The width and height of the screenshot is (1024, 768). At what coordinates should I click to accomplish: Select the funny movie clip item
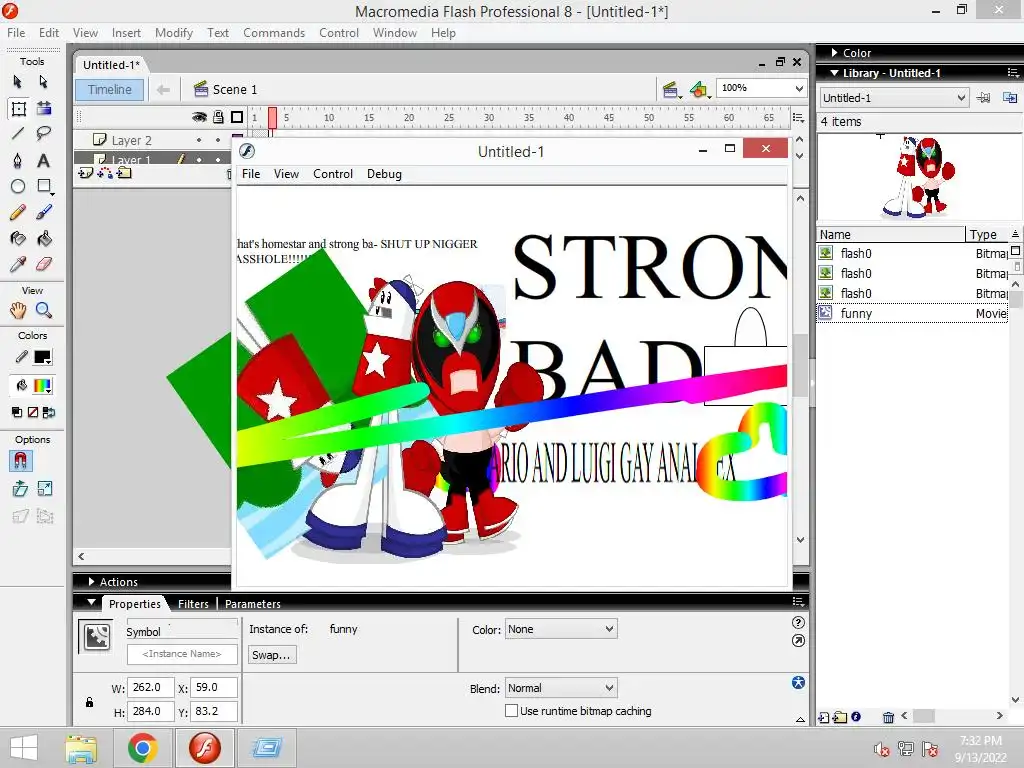pos(912,313)
